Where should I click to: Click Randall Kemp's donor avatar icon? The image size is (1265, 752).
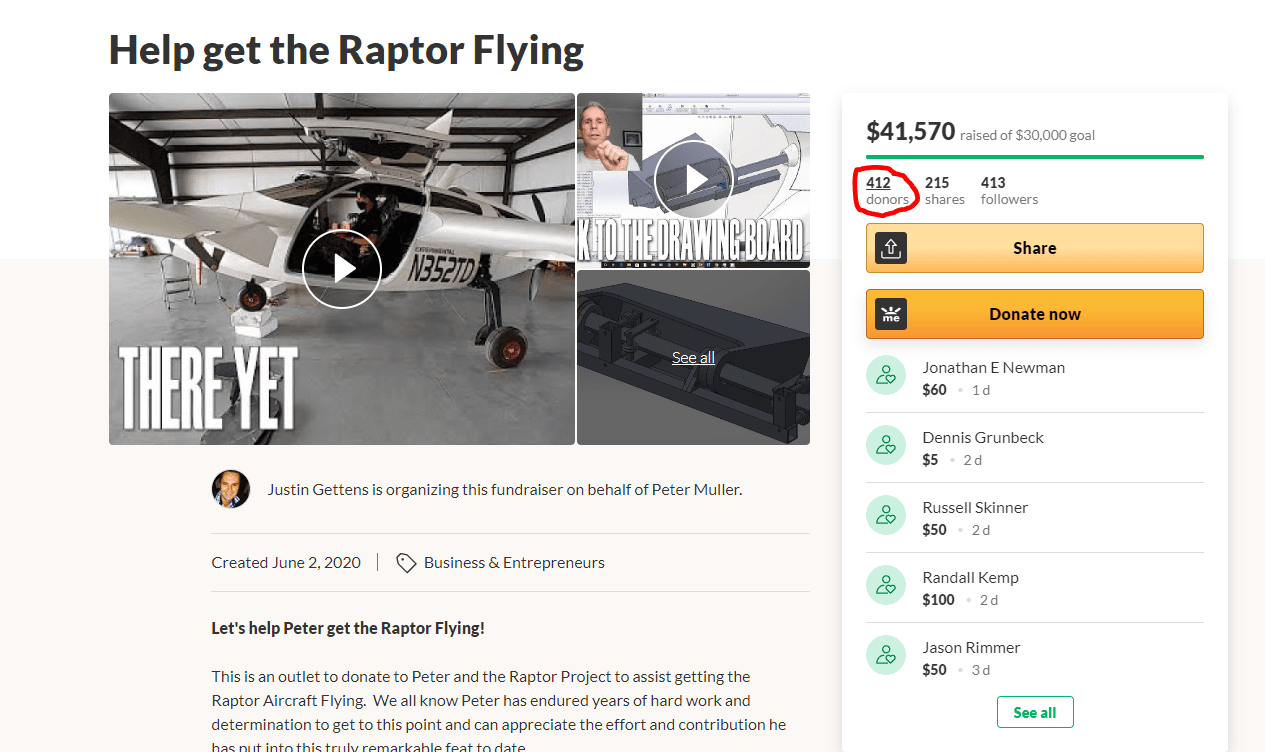pyautogui.click(x=885, y=586)
